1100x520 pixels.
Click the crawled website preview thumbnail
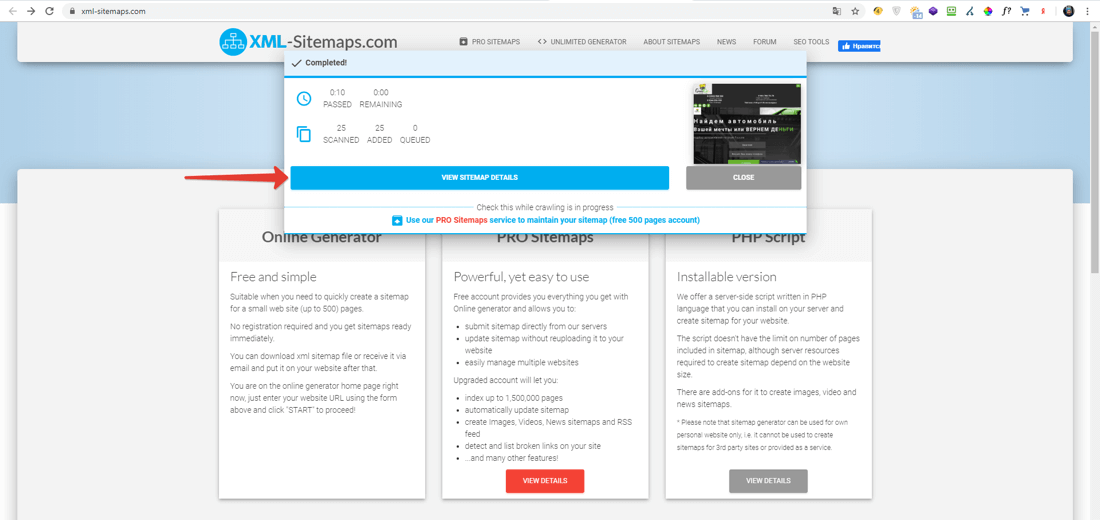click(747, 125)
